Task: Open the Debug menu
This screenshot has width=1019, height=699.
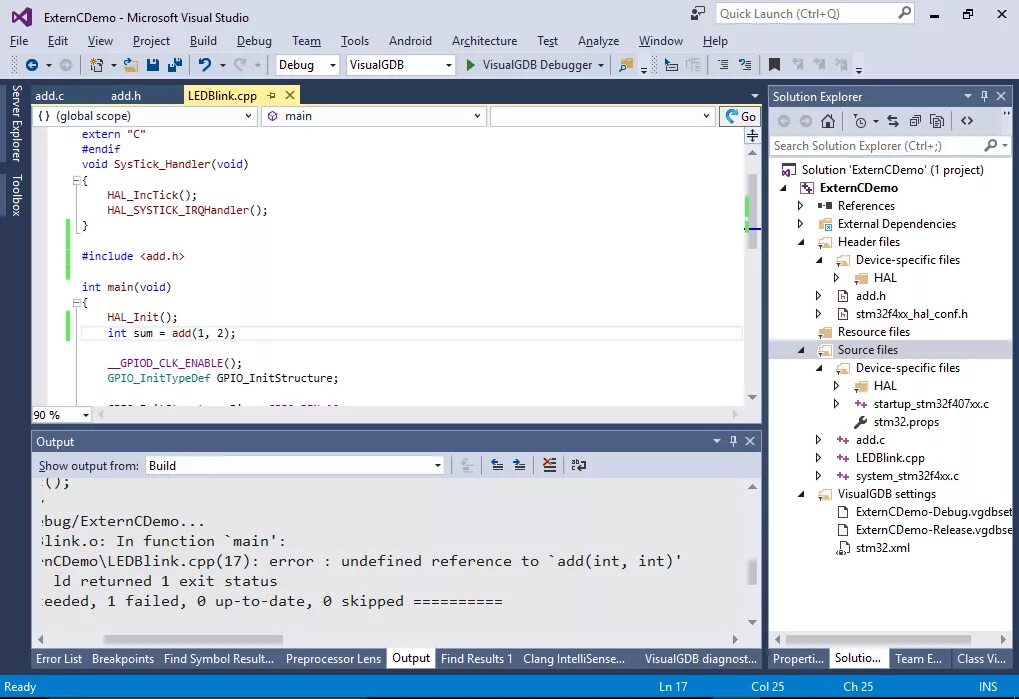Action: tap(254, 41)
